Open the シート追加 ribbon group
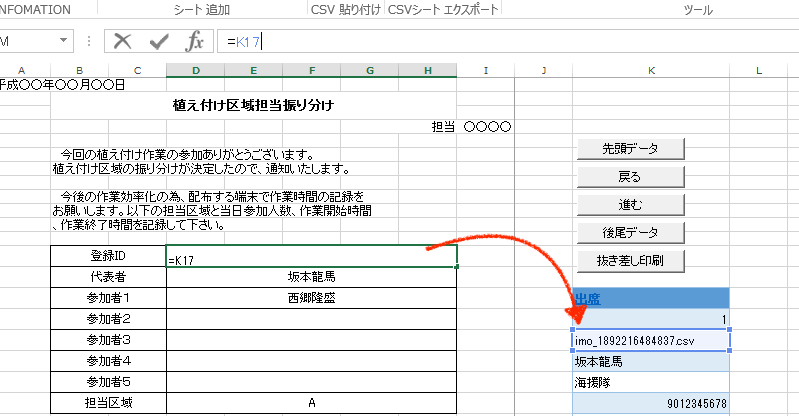This screenshot has width=799, height=416. 201,10
